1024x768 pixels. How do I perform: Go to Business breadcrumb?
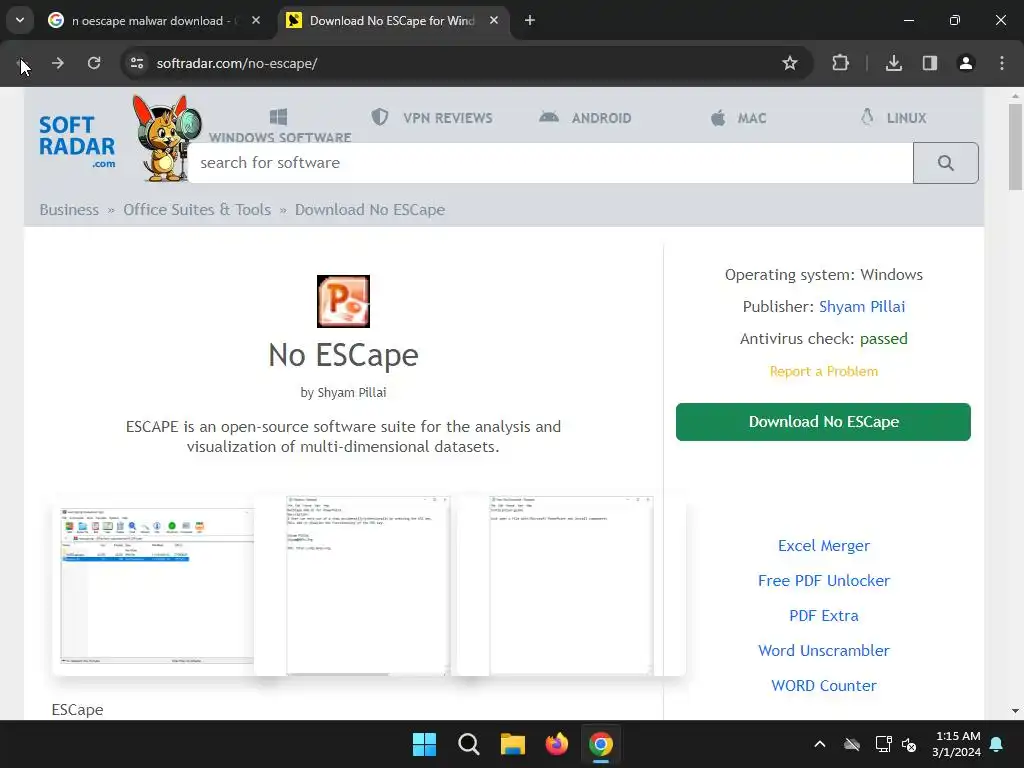69,210
